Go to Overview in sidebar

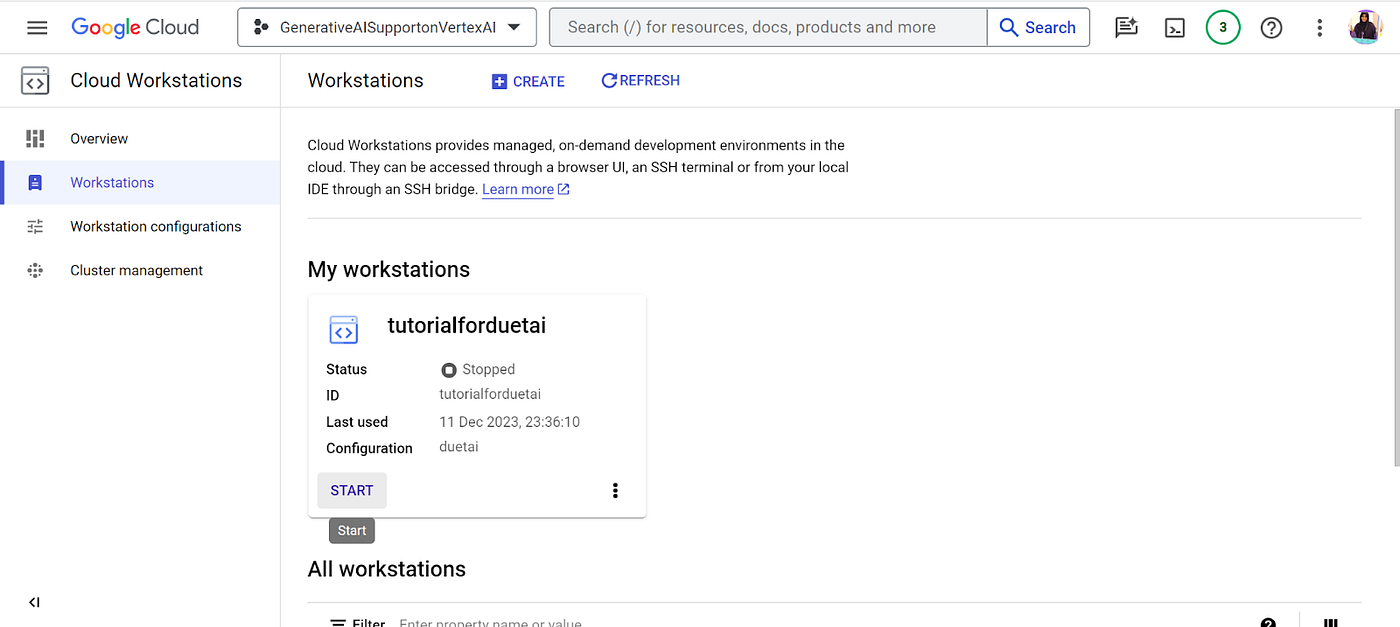(x=140, y=139)
